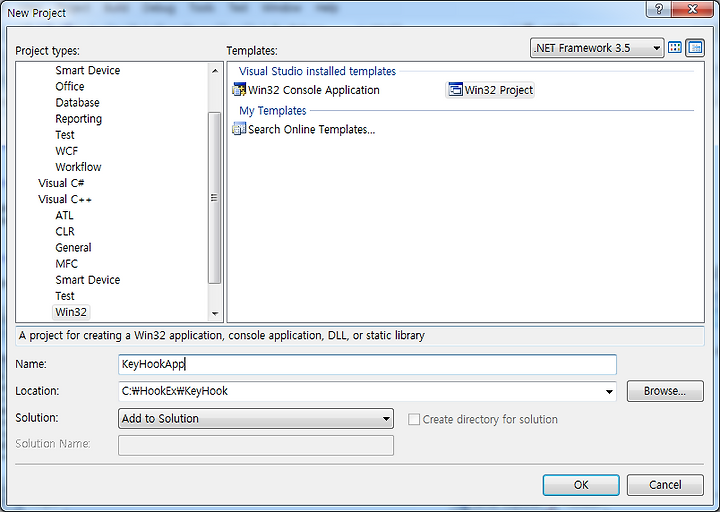Image resolution: width=720 pixels, height=512 pixels.
Task: Select Workflow project type
Action: tap(78, 167)
